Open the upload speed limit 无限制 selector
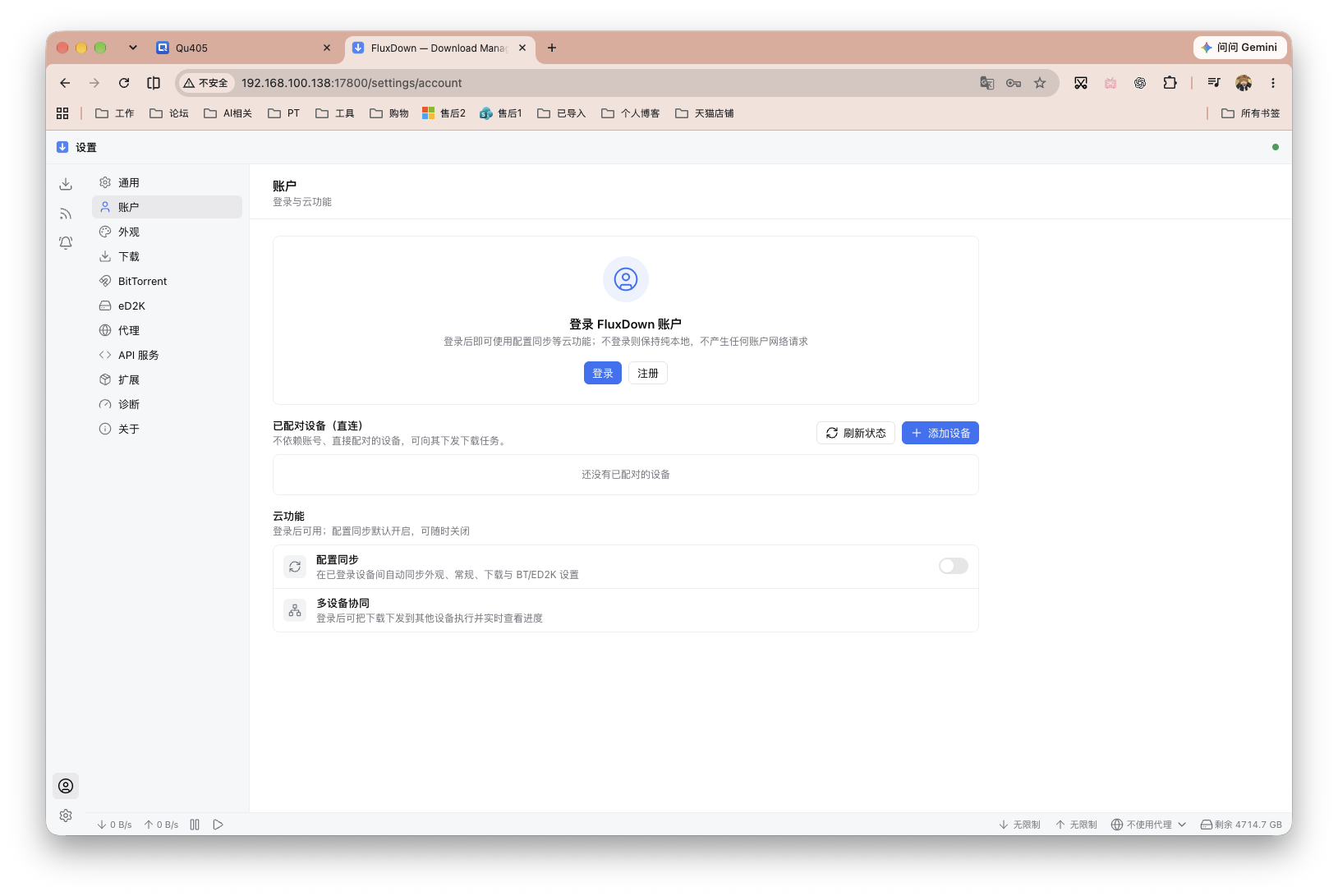 click(1076, 825)
